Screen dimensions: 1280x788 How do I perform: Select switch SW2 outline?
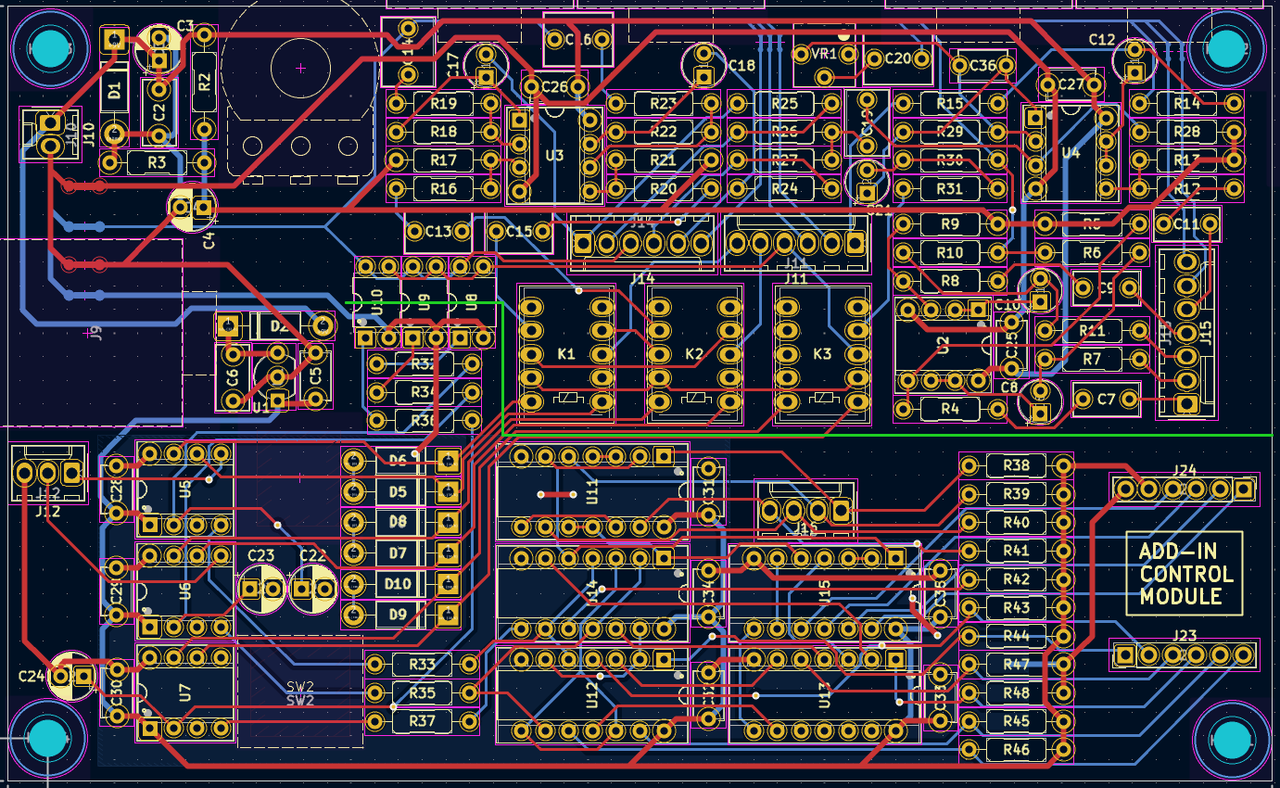pos(299,690)
